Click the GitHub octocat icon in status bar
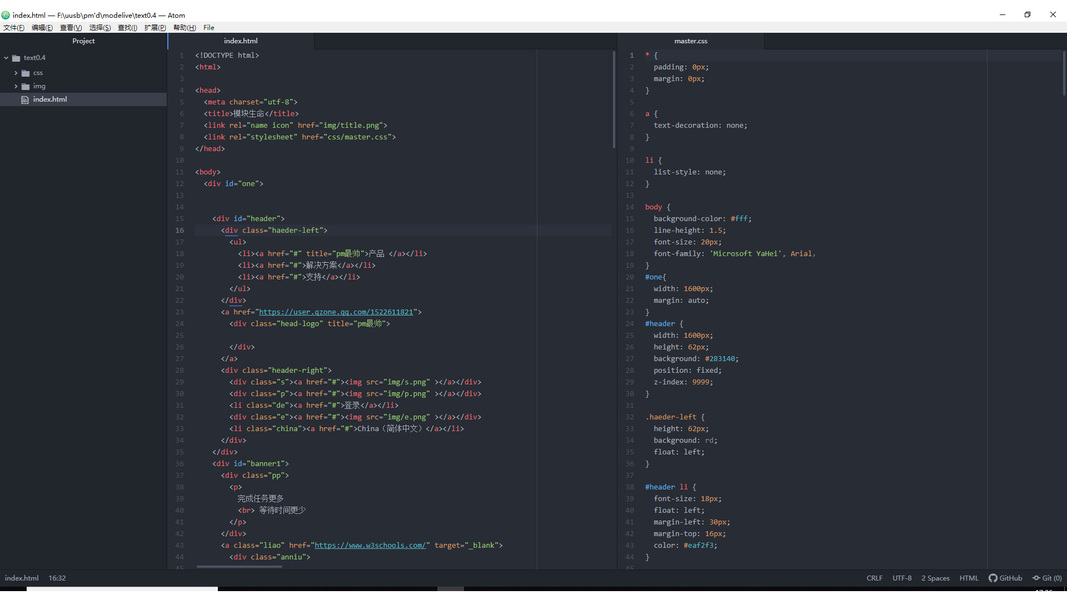 (x=993, y=578)
